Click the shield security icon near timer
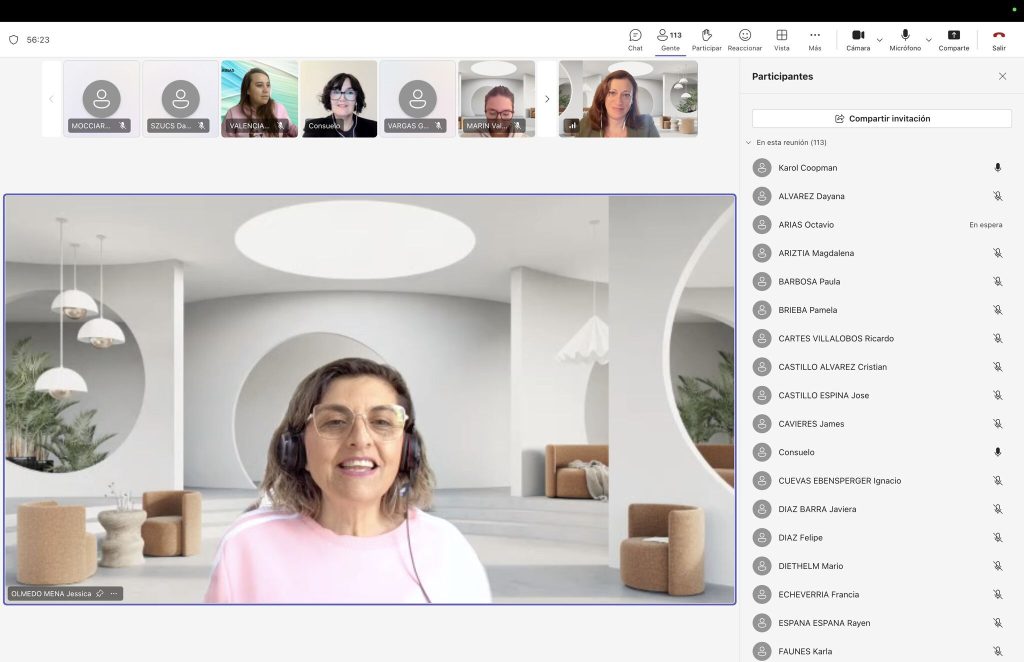This screenshot has width=1024, height=662. point(14,40)
